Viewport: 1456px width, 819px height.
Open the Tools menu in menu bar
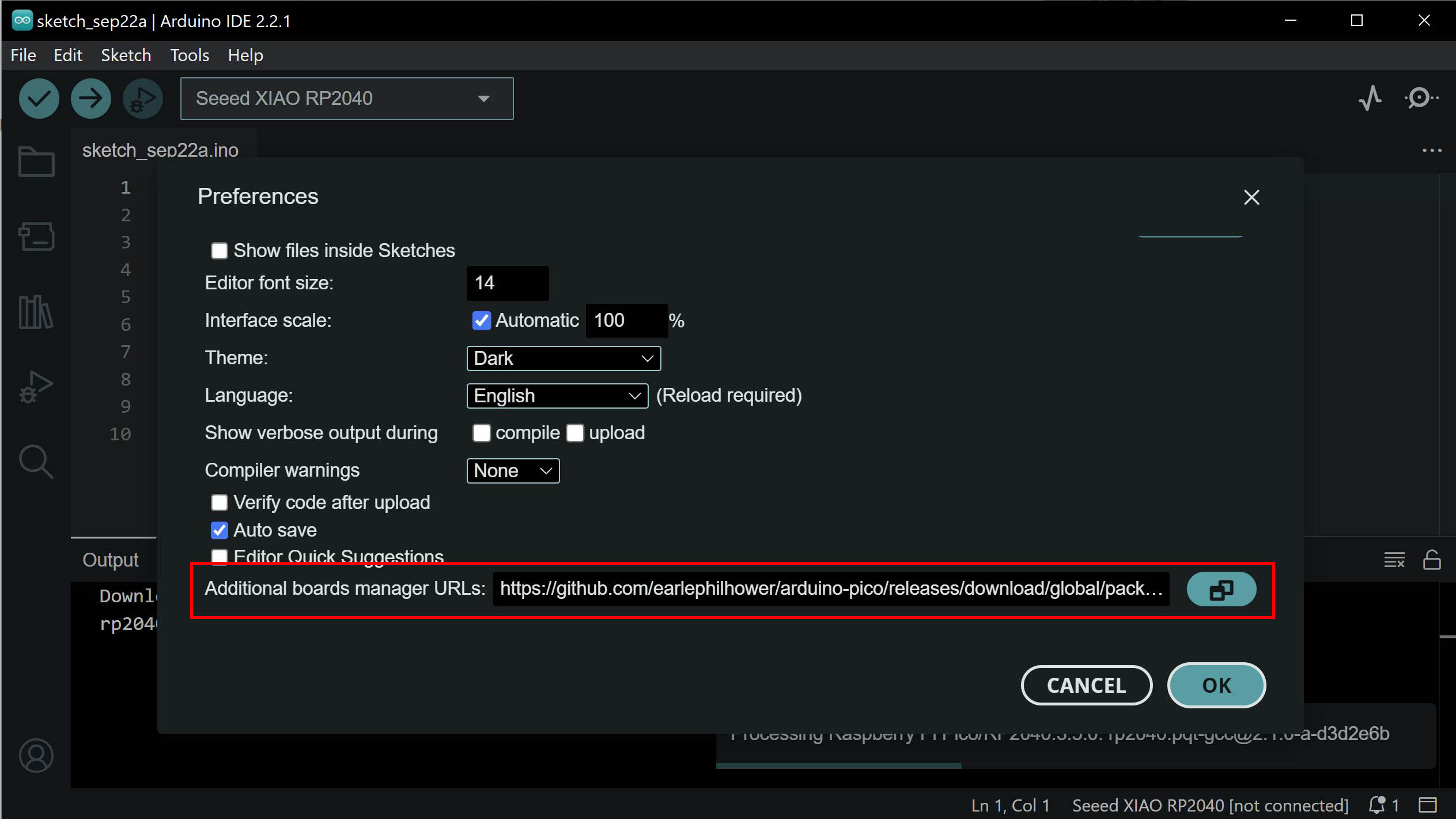pos(190,55)
